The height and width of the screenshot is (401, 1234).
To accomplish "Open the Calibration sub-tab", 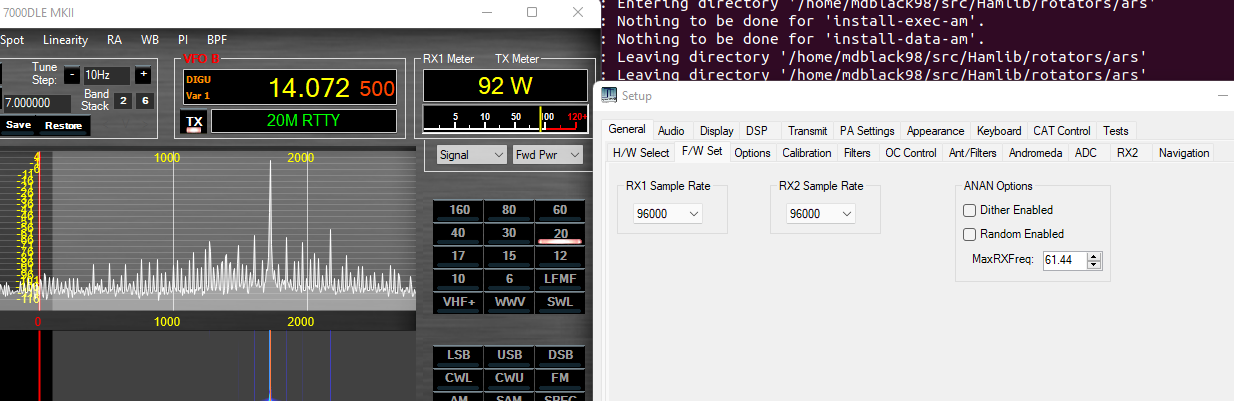I will pos(807,153).
